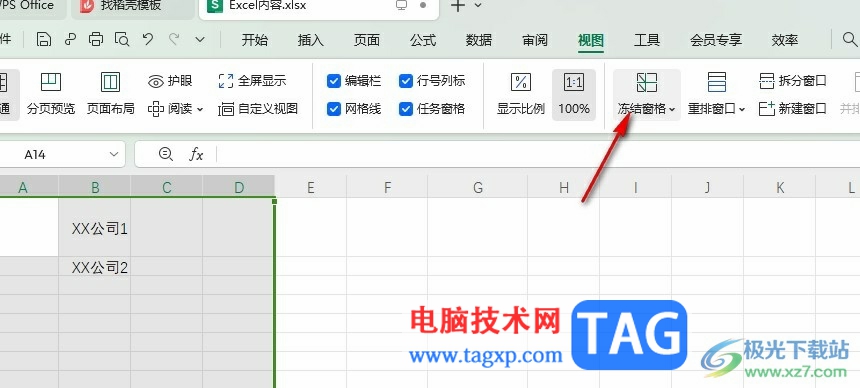The width and height of the screenshot is (860, 388).
Task: Open the 审阅 tab
Action: [535, 40]
